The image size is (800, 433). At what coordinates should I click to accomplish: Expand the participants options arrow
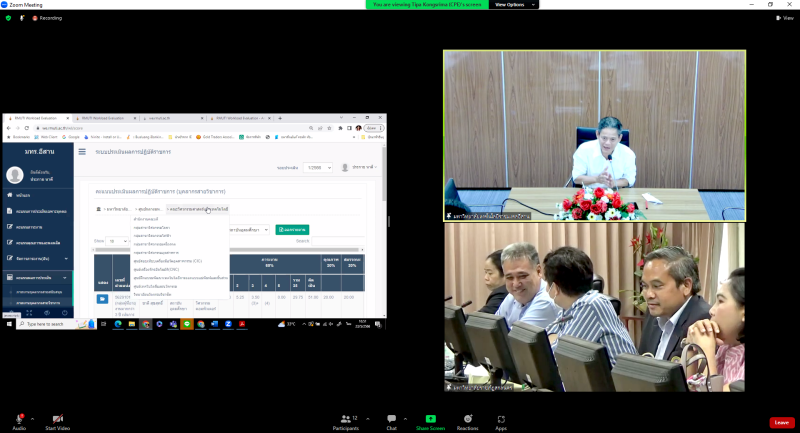(364, 418)
